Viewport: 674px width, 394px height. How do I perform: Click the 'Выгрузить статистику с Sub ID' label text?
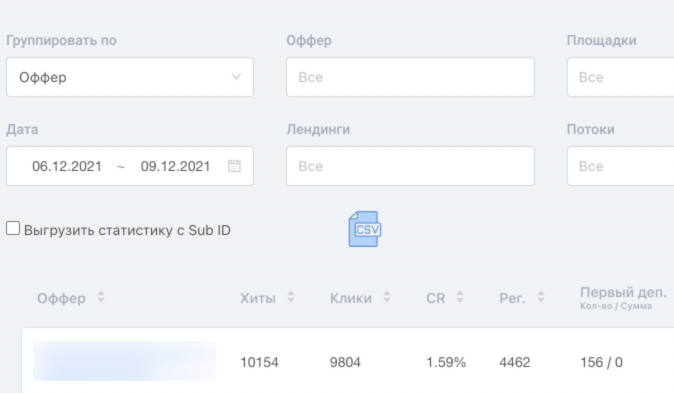click(x=127, y=230)
